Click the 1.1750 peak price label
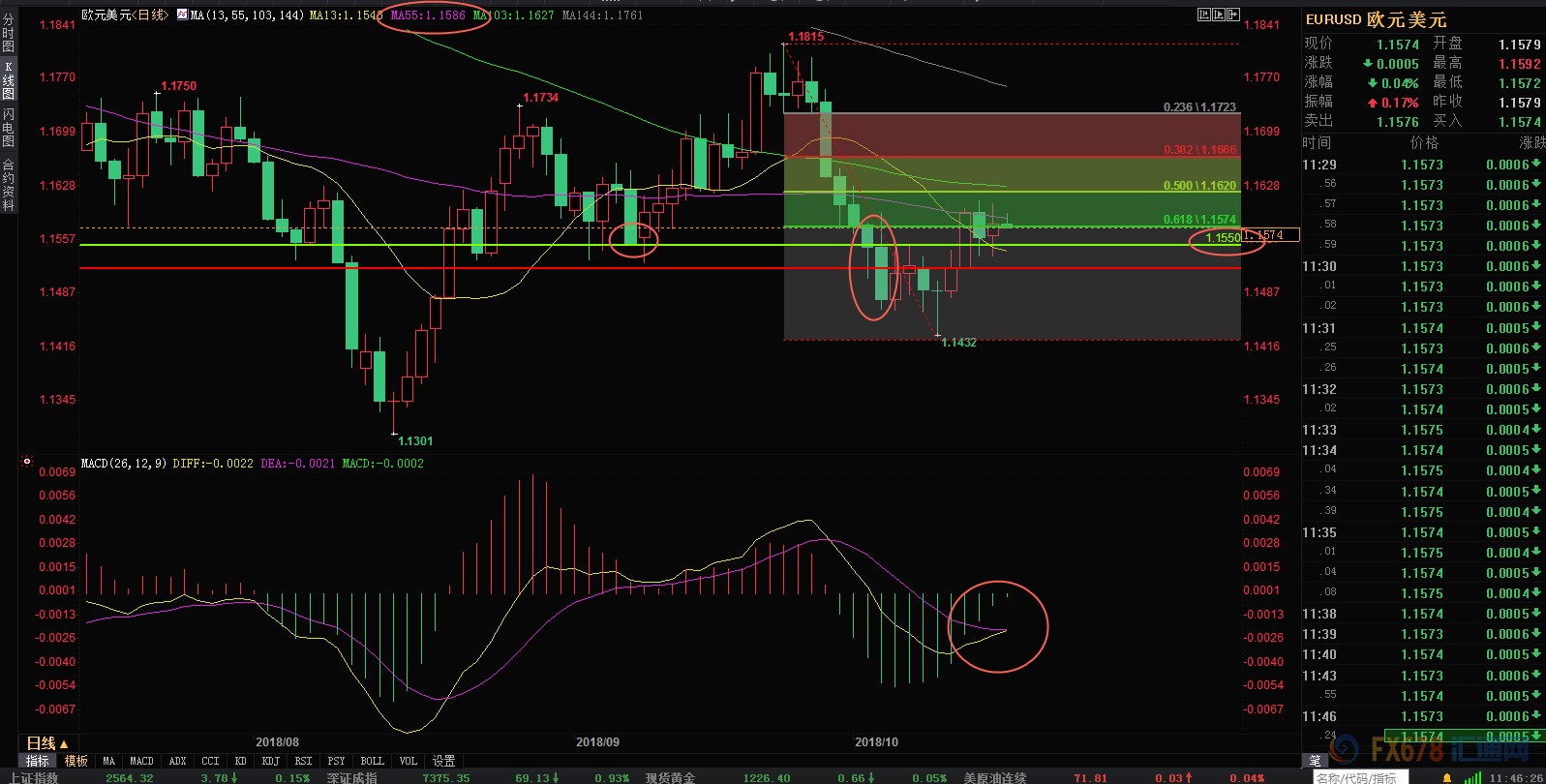Screen dimensions: 1546x784 [178, 86]
